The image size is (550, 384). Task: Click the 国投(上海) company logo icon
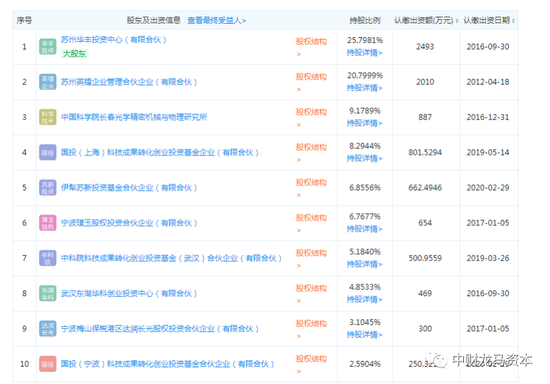48,153
